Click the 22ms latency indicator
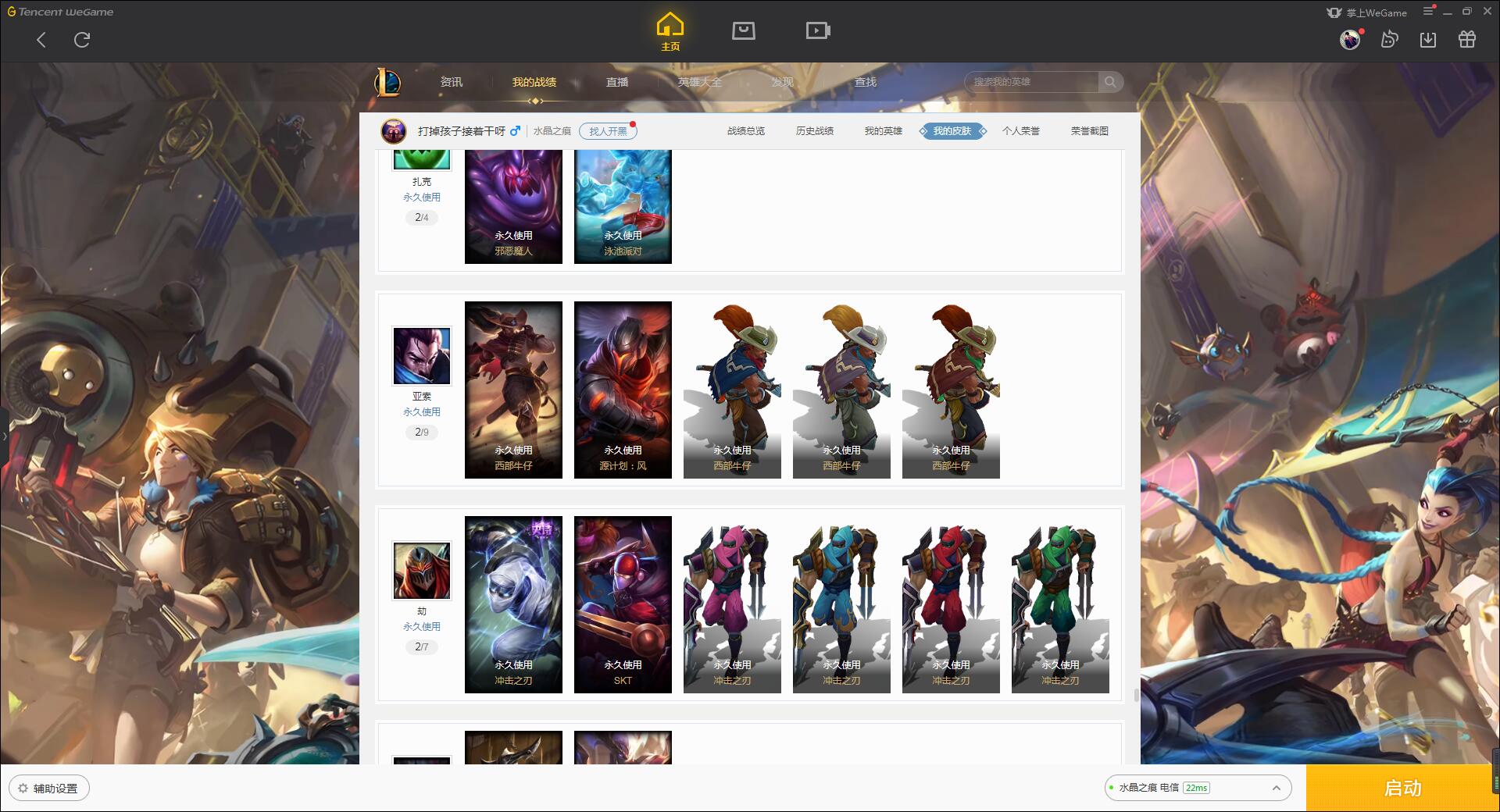Image resolution: width=1500 pixels, height=812 pixels. pyautogui.click(x=1196, y=788)
